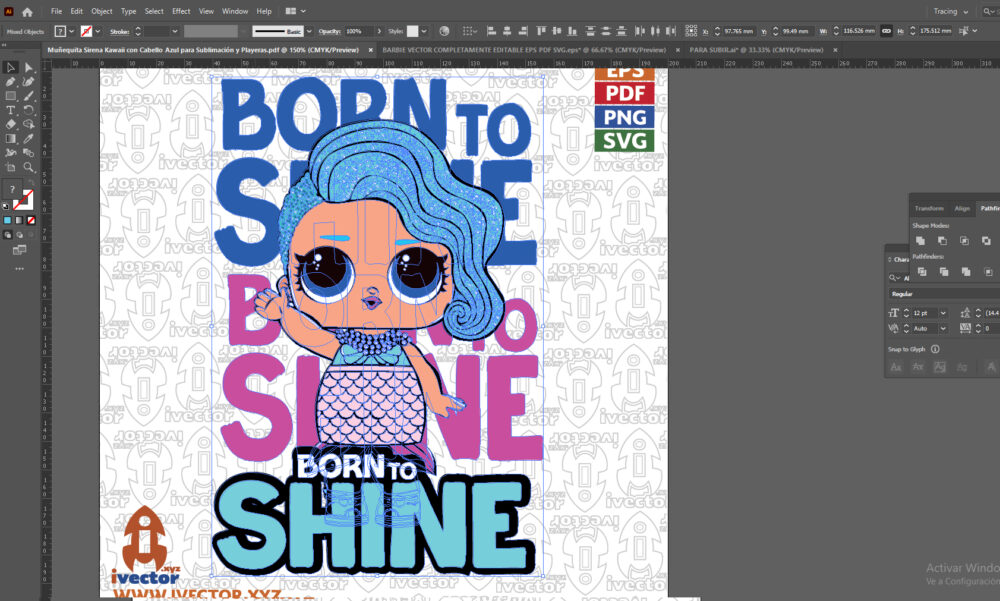The height and width of the screenshot is (601, 1000).
Task: Click the Unite shape mode icon in Pathfinder
Action: click(x=920, y=241)
